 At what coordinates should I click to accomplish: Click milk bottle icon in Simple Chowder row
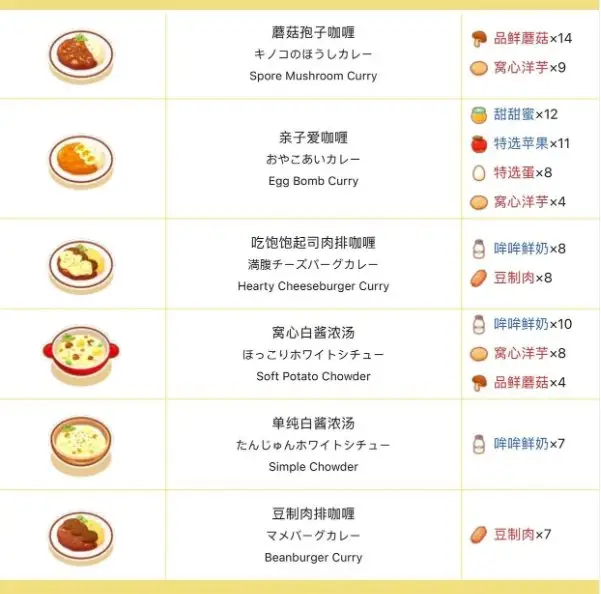point(480,444)
